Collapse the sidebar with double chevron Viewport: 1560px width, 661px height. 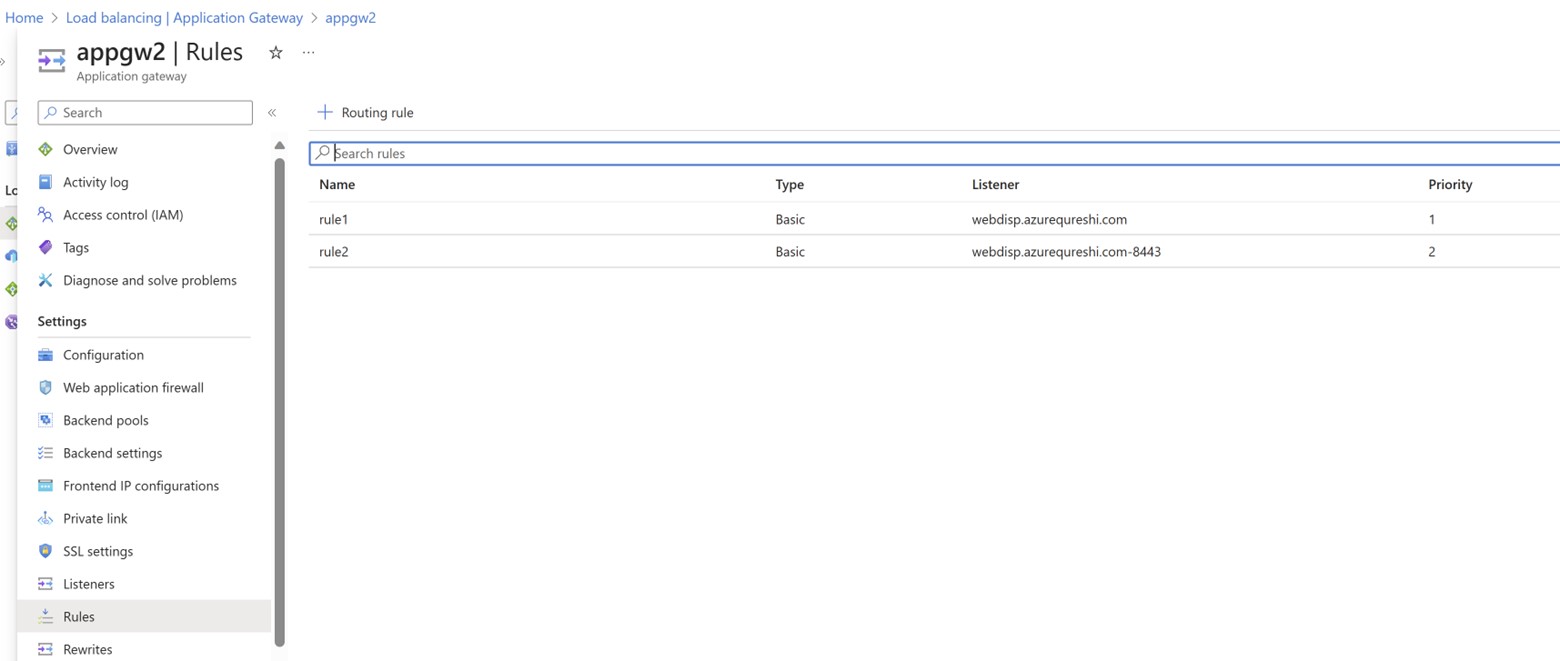pos(272,112)
